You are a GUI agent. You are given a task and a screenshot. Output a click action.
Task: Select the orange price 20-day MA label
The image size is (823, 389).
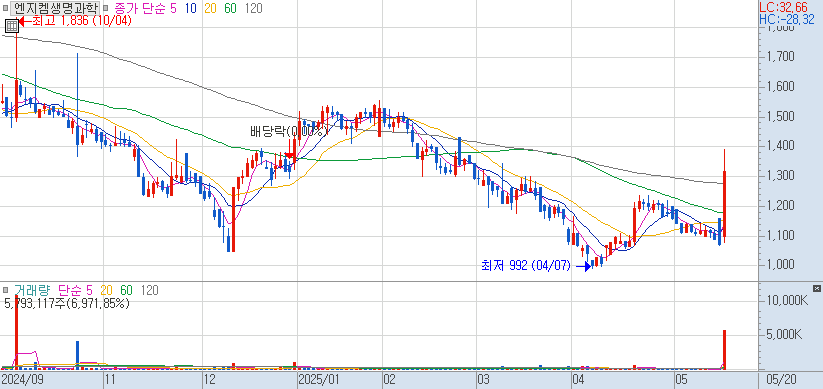(x=210, y=8)
